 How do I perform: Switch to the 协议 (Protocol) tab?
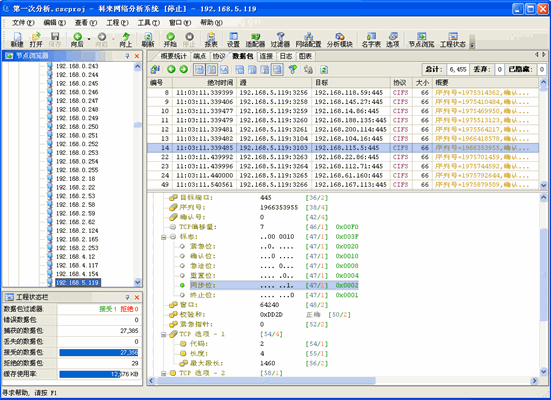click(x=219, y=56)
